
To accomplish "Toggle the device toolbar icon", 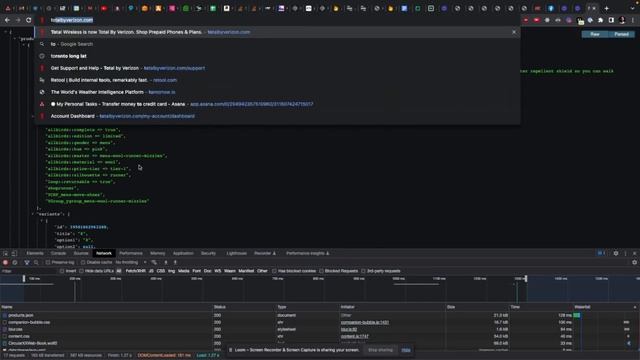I will tap(14, 253).
